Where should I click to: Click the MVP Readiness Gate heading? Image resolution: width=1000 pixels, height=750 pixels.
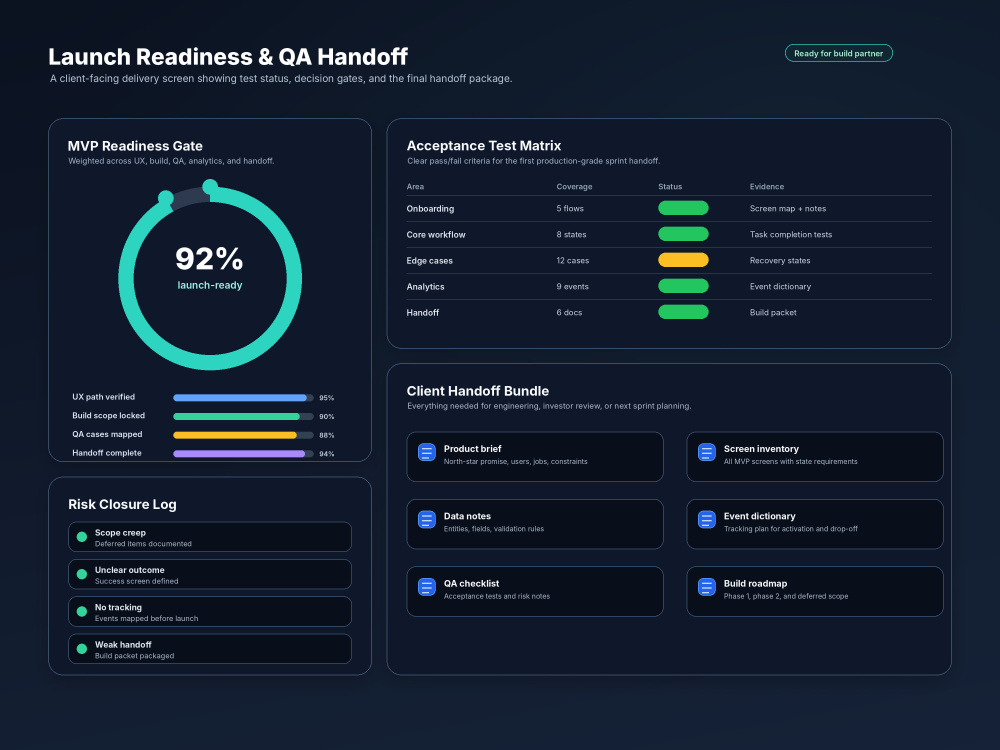135,146
